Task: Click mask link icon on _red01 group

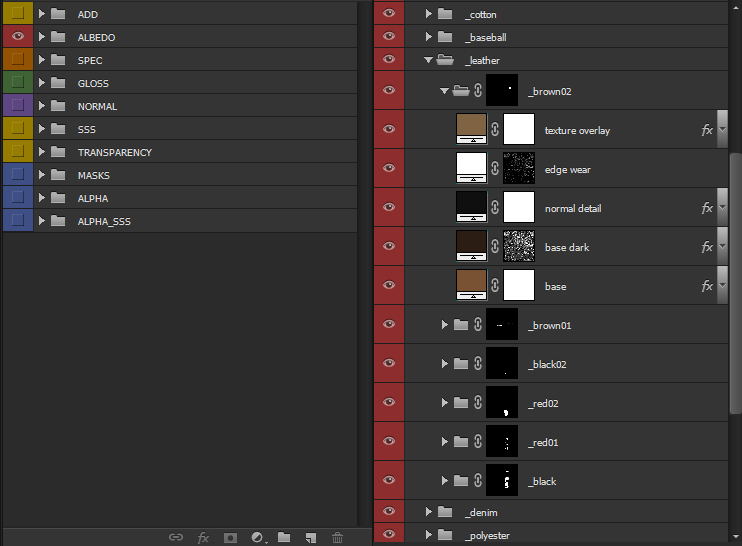Action: 478,441
